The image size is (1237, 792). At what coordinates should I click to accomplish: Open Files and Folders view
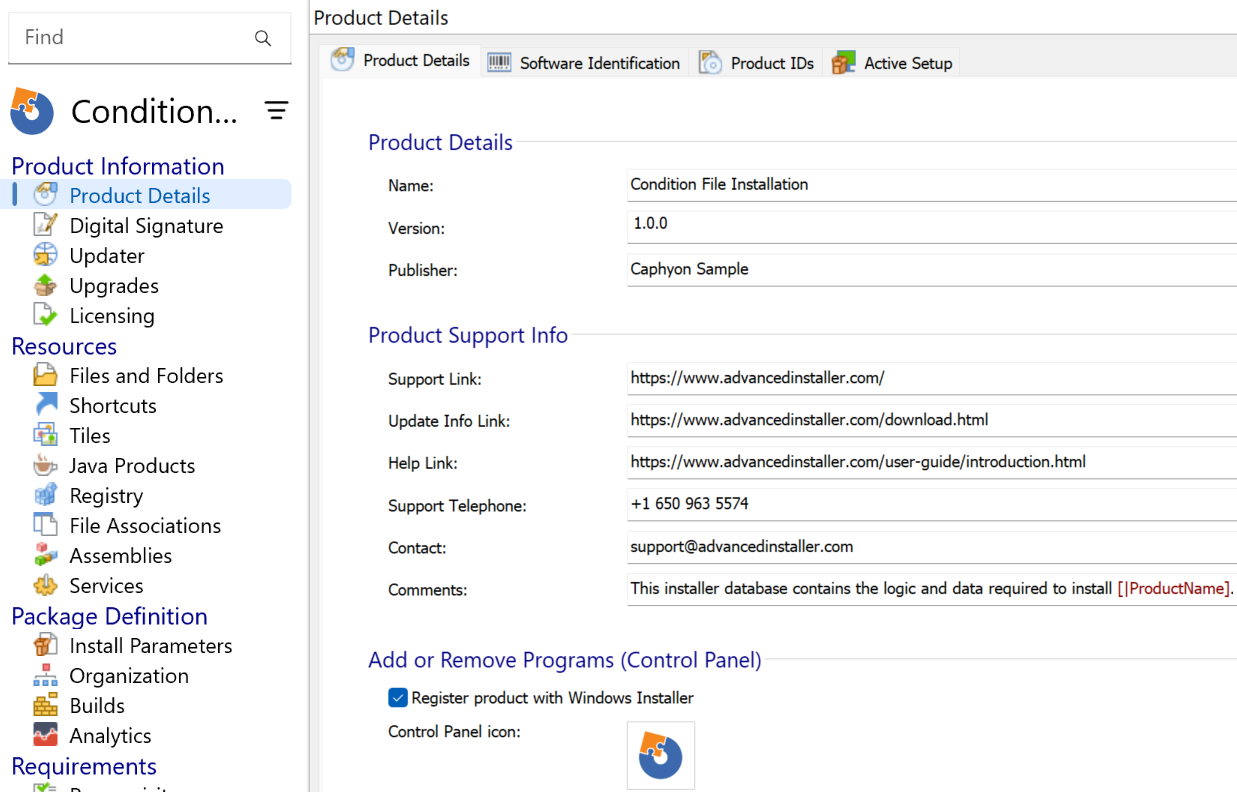146,375
